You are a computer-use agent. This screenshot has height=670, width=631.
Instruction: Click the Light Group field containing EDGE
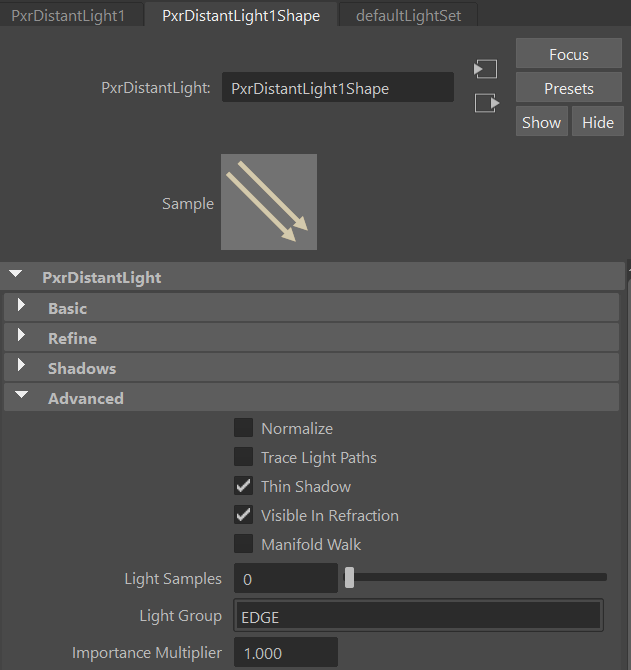(418, 615)
